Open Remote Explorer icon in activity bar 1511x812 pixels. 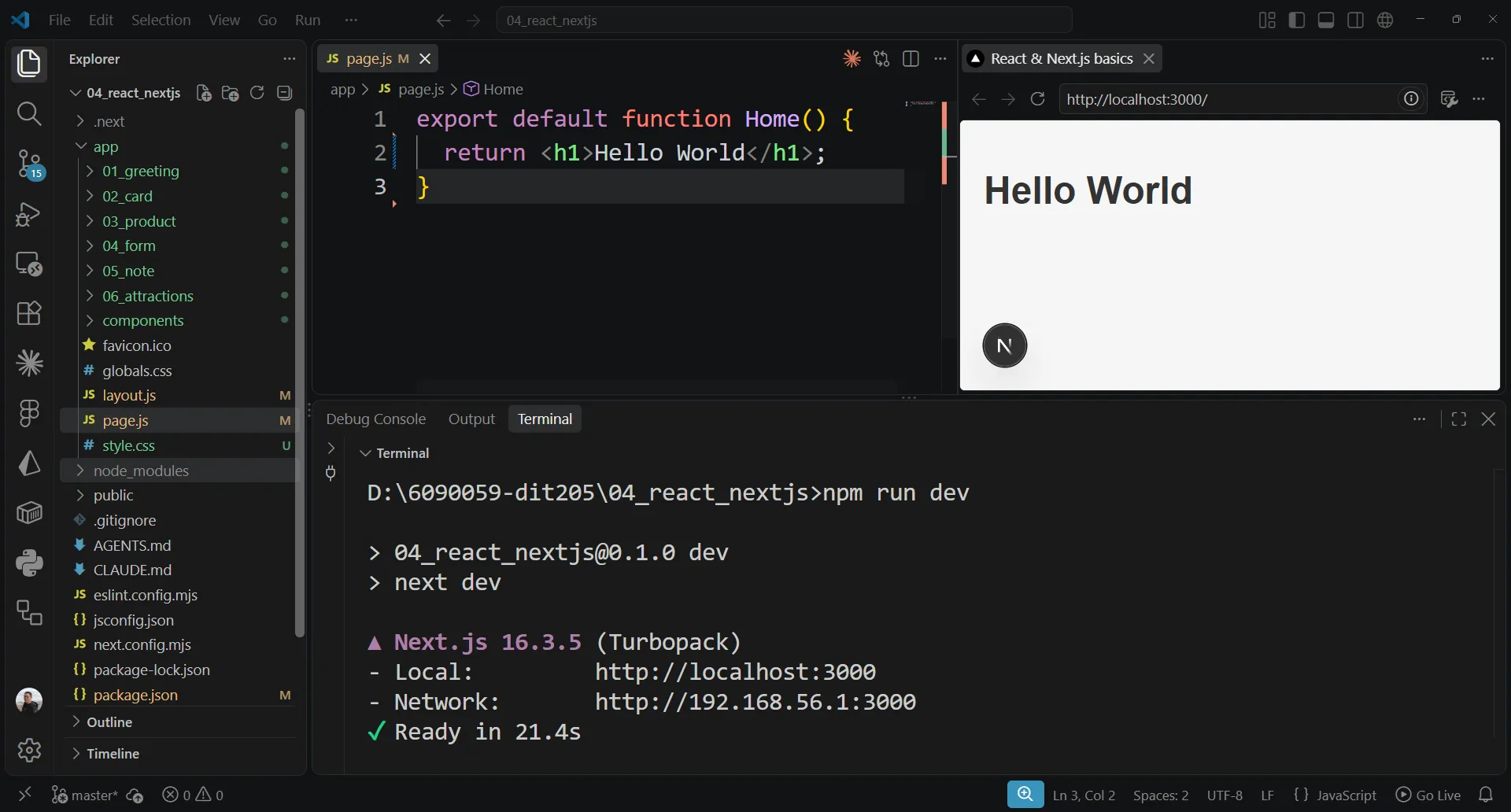pyautogui.click(x=29, y=264)
